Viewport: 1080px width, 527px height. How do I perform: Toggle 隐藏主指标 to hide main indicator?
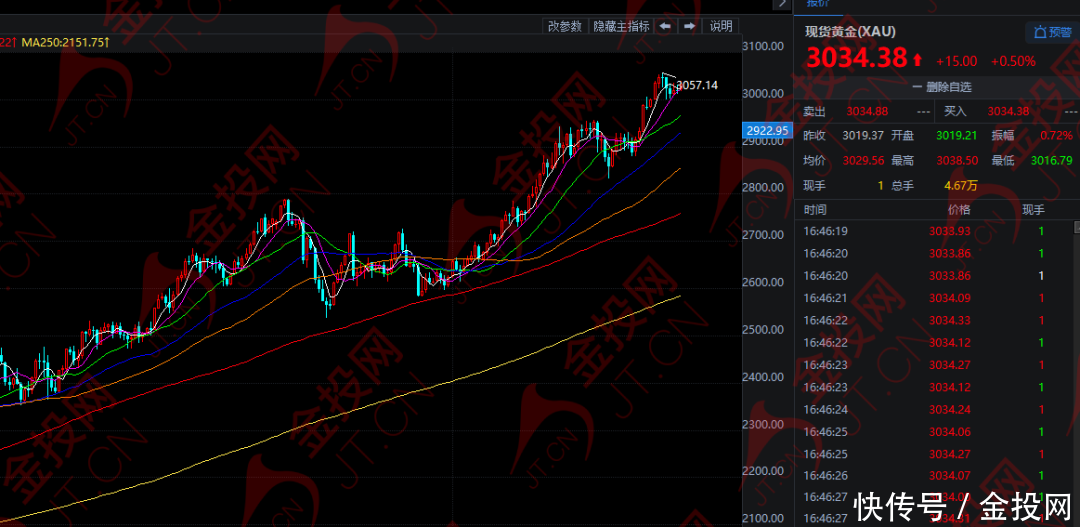coord(621,26)
